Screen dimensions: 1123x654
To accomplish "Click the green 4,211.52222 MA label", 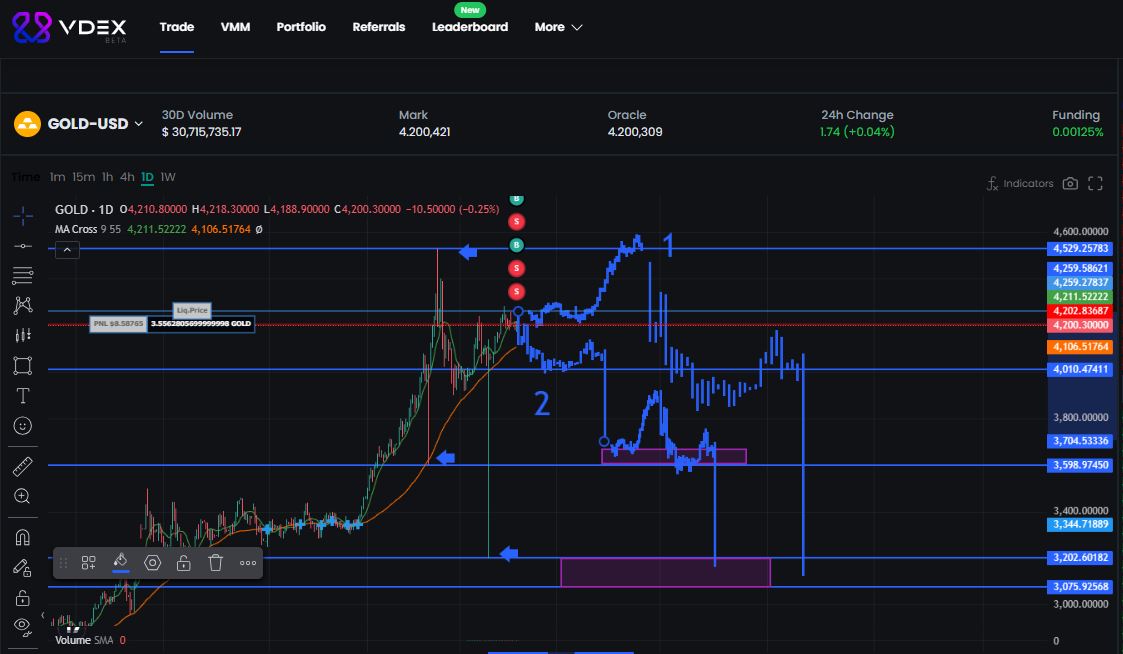I will [1080, 297].
